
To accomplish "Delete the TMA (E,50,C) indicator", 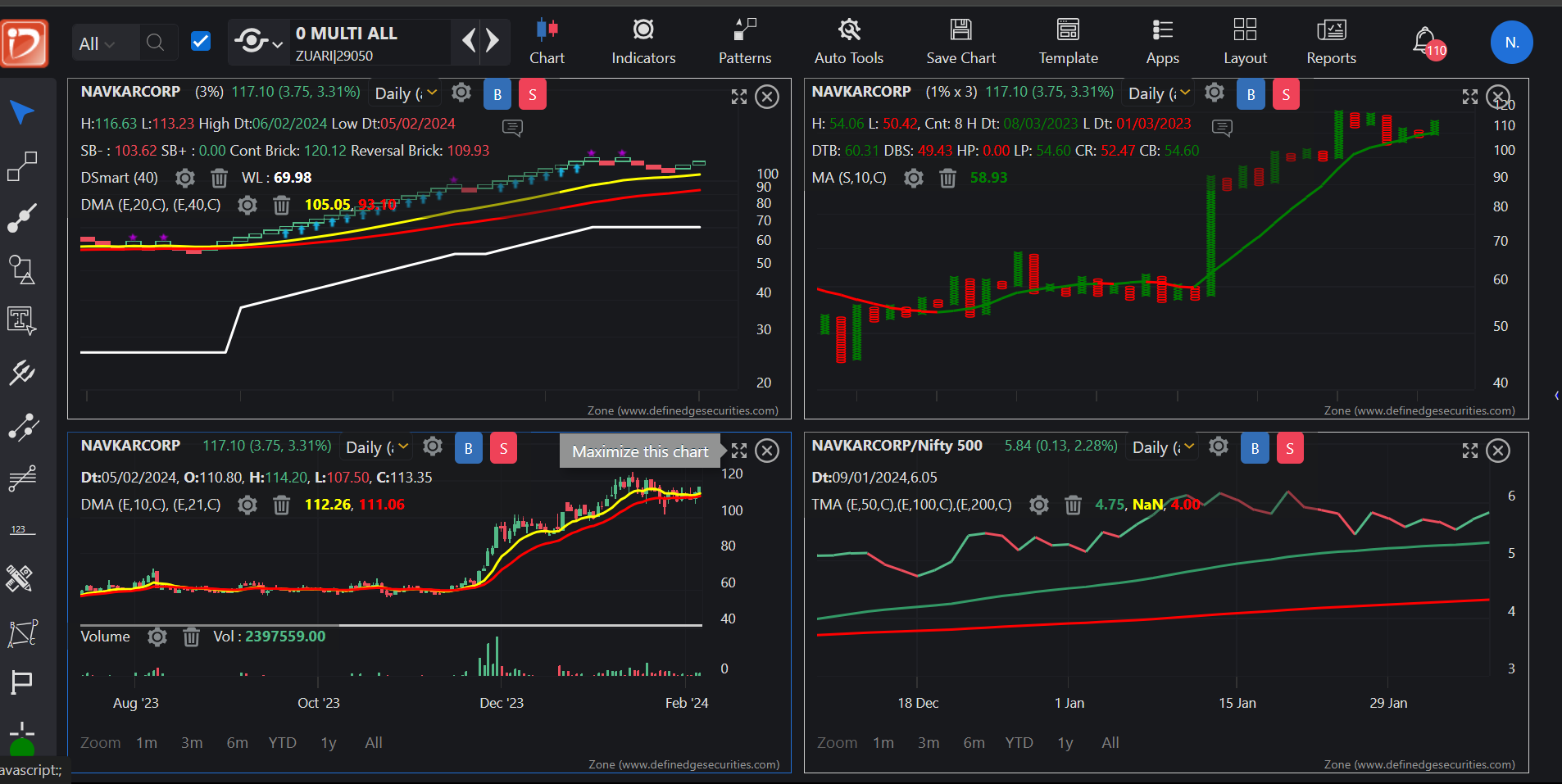I will click(x=1073, y=505).
